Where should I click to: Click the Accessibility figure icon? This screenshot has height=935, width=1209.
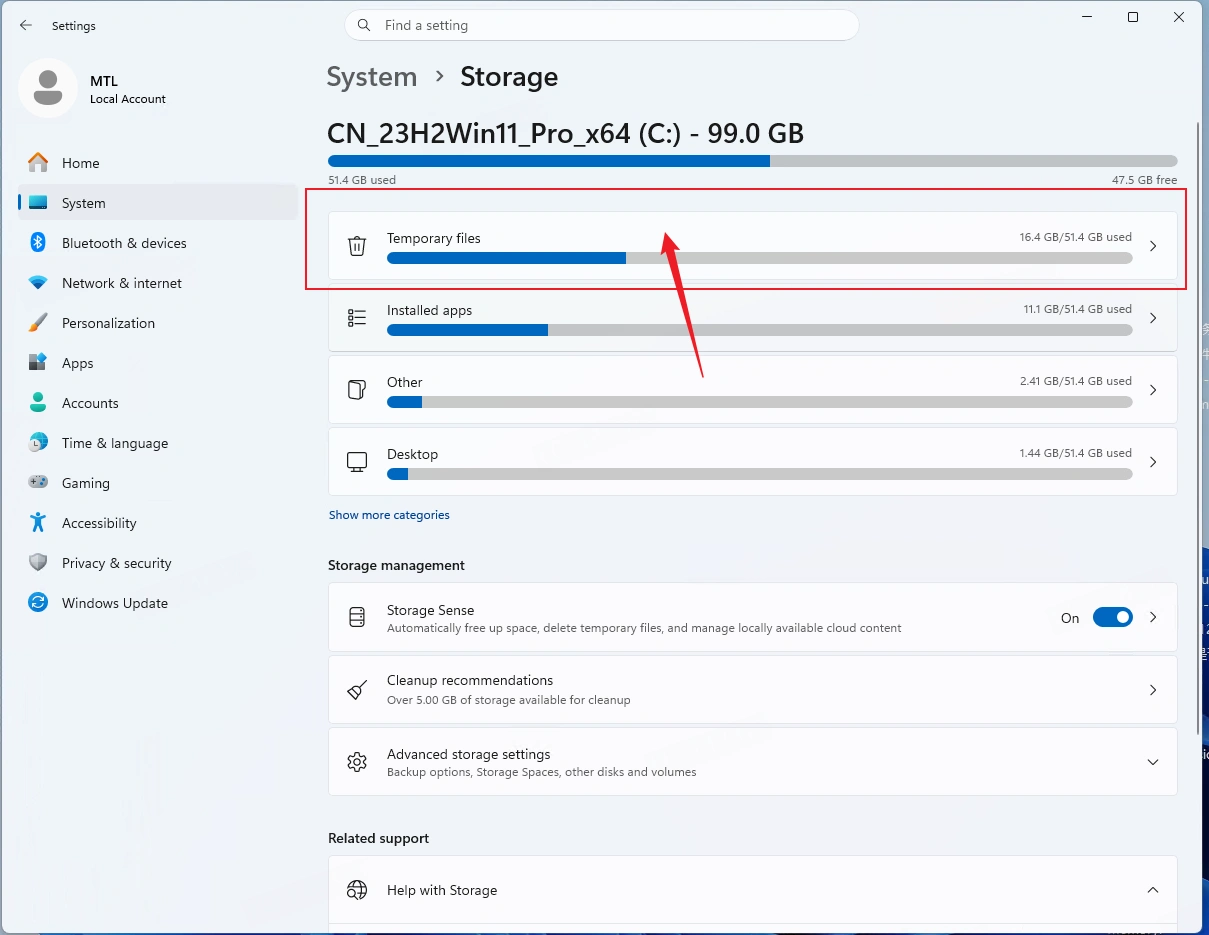(38, 523)
